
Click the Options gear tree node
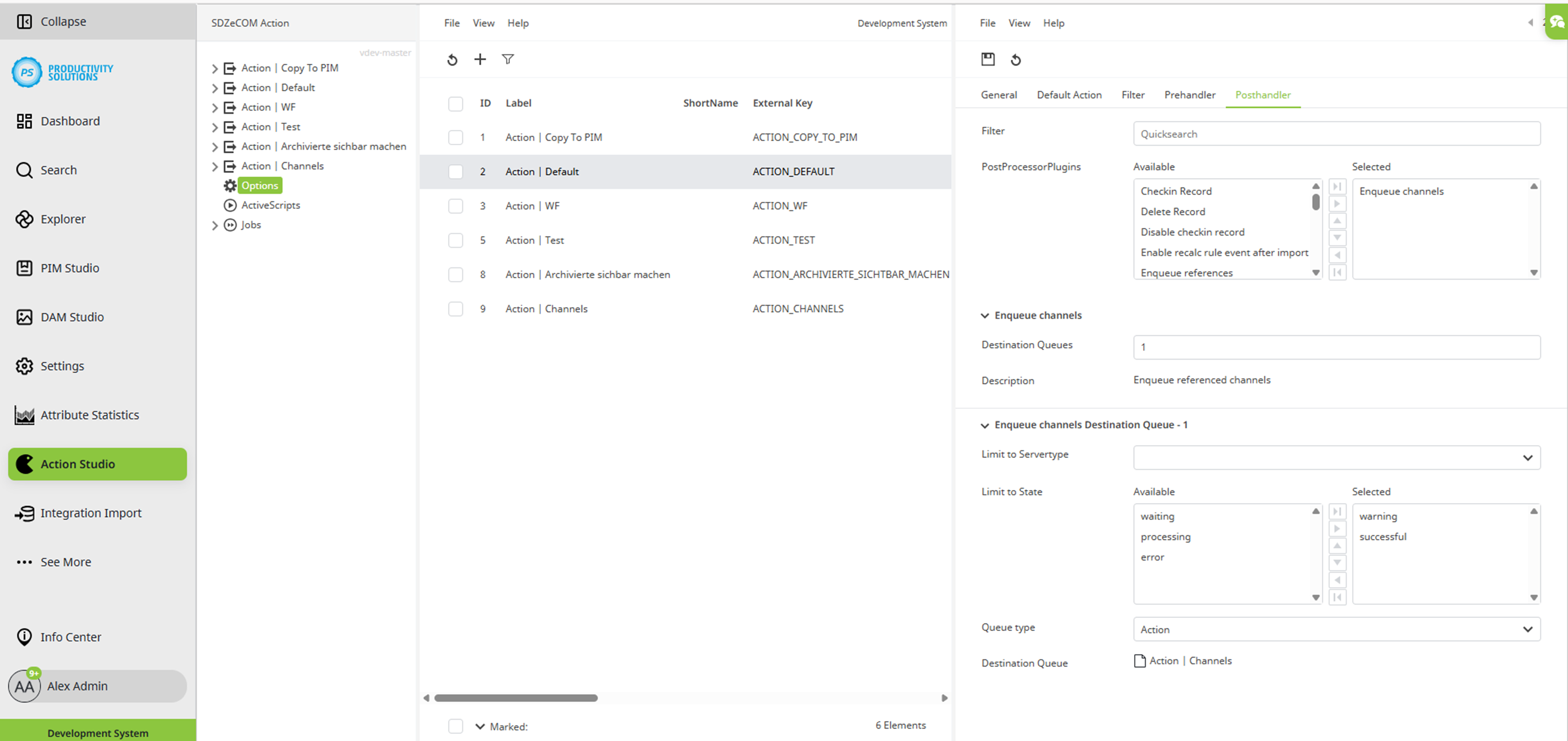click(x=259, y=185)
